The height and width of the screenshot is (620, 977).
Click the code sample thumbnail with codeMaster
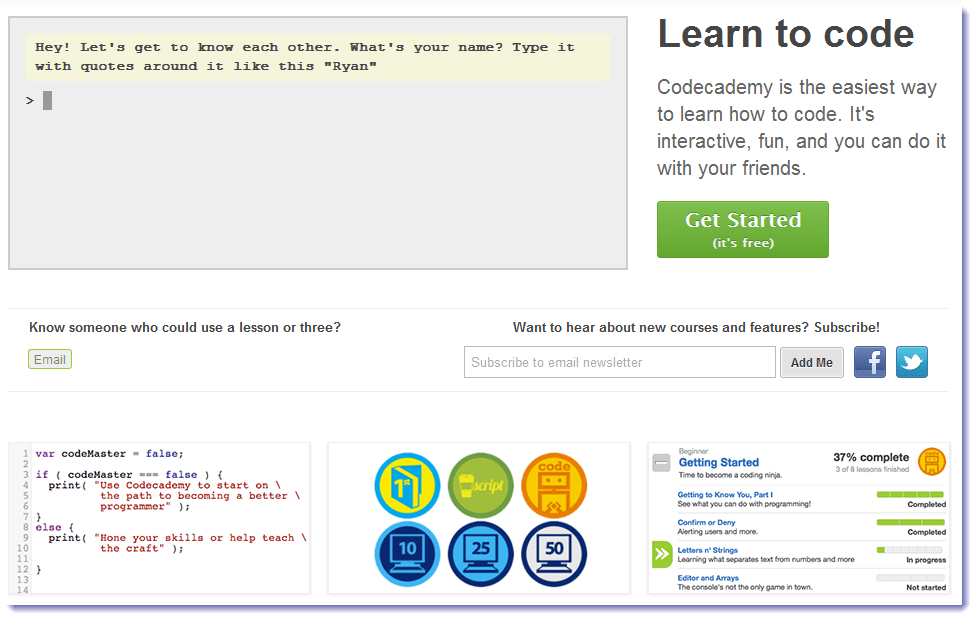click(159, 518)
